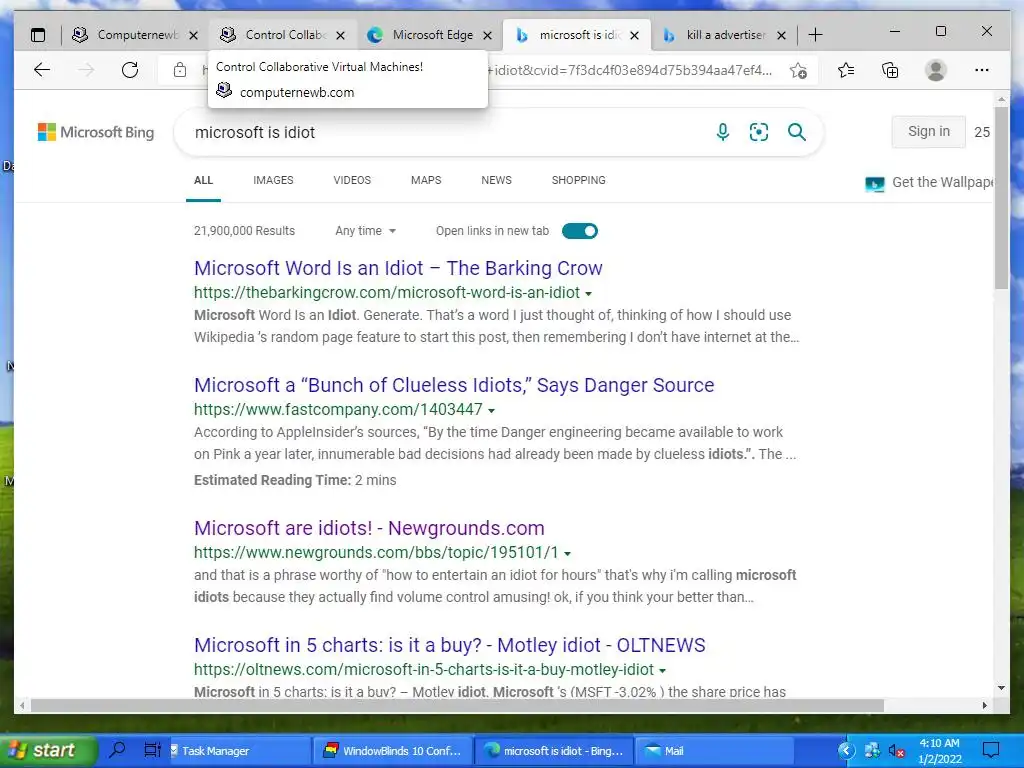Open WindowBlinds 10 Conf taskbar item
The height and width of the screenshot is (768, 1024).
tap(392, 750)
